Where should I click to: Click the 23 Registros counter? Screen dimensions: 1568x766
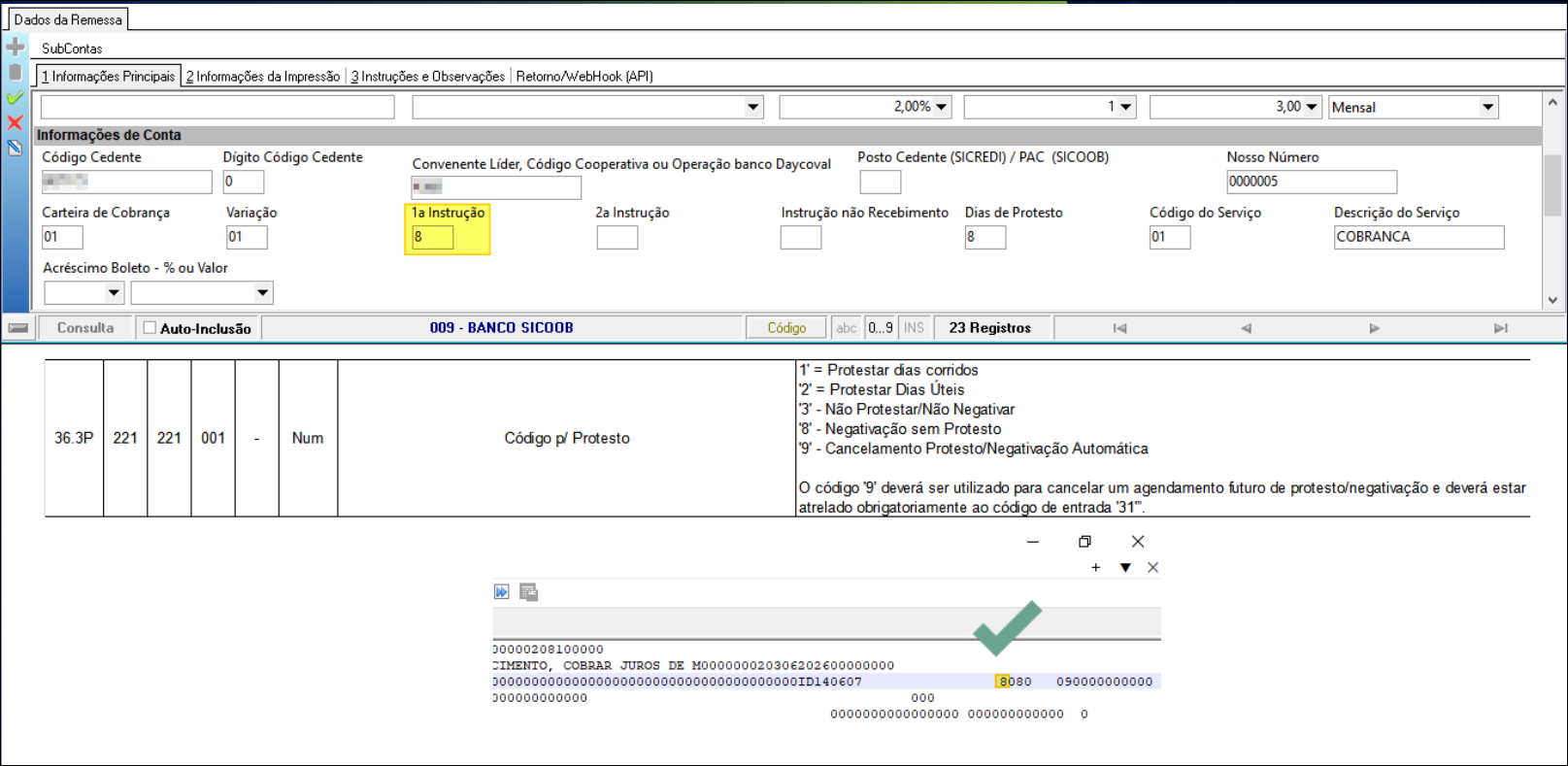click(x=990, y=328)
